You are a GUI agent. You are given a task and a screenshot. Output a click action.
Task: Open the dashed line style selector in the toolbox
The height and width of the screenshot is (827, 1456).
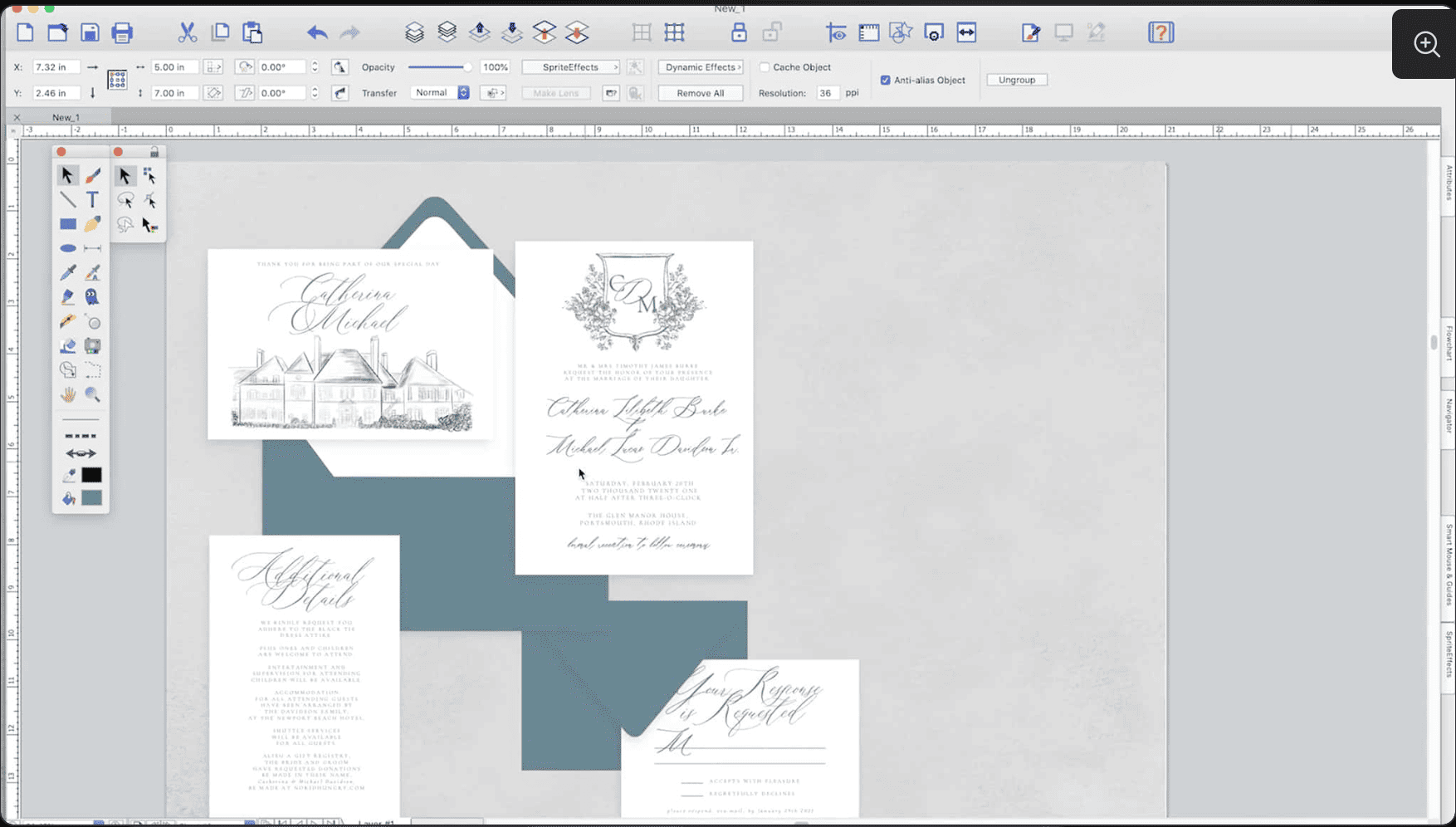[x=81, y=436]
